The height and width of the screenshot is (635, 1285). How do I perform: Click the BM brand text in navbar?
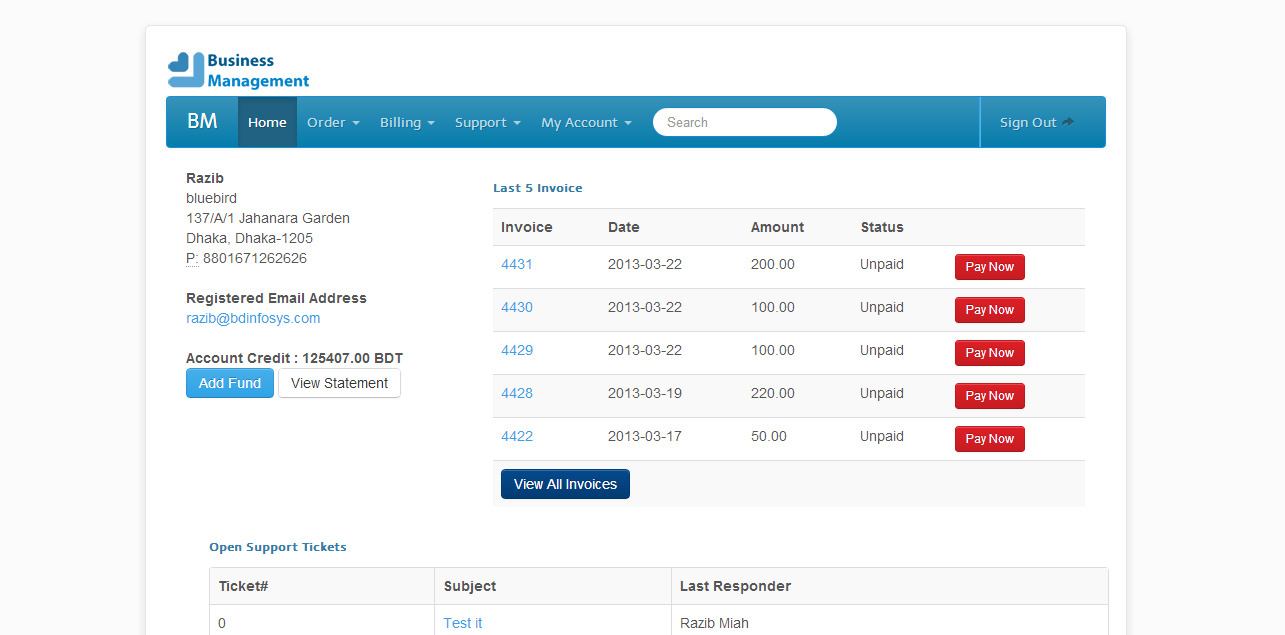pos(202,122)
